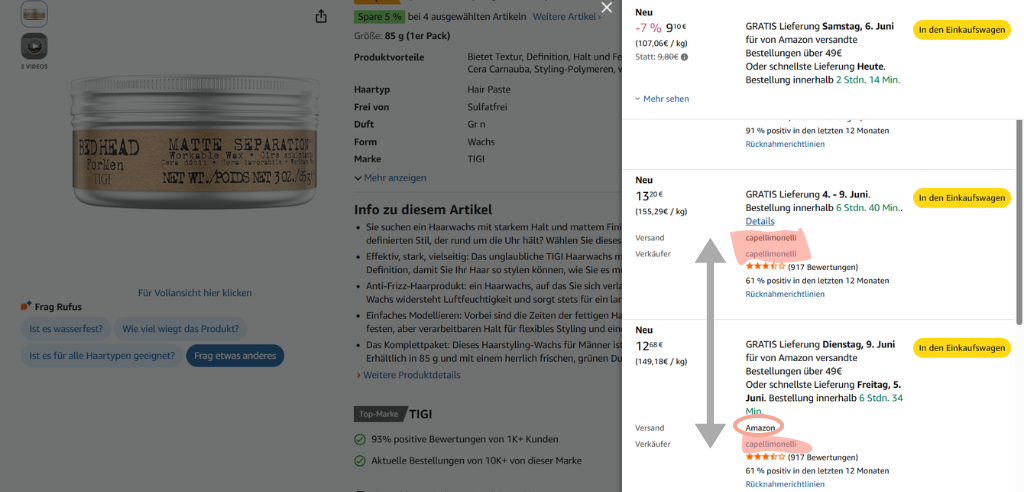This screenshot has width=1024, height=492.
Task: Click the share icon above product image
Action: tap(321, 16)
